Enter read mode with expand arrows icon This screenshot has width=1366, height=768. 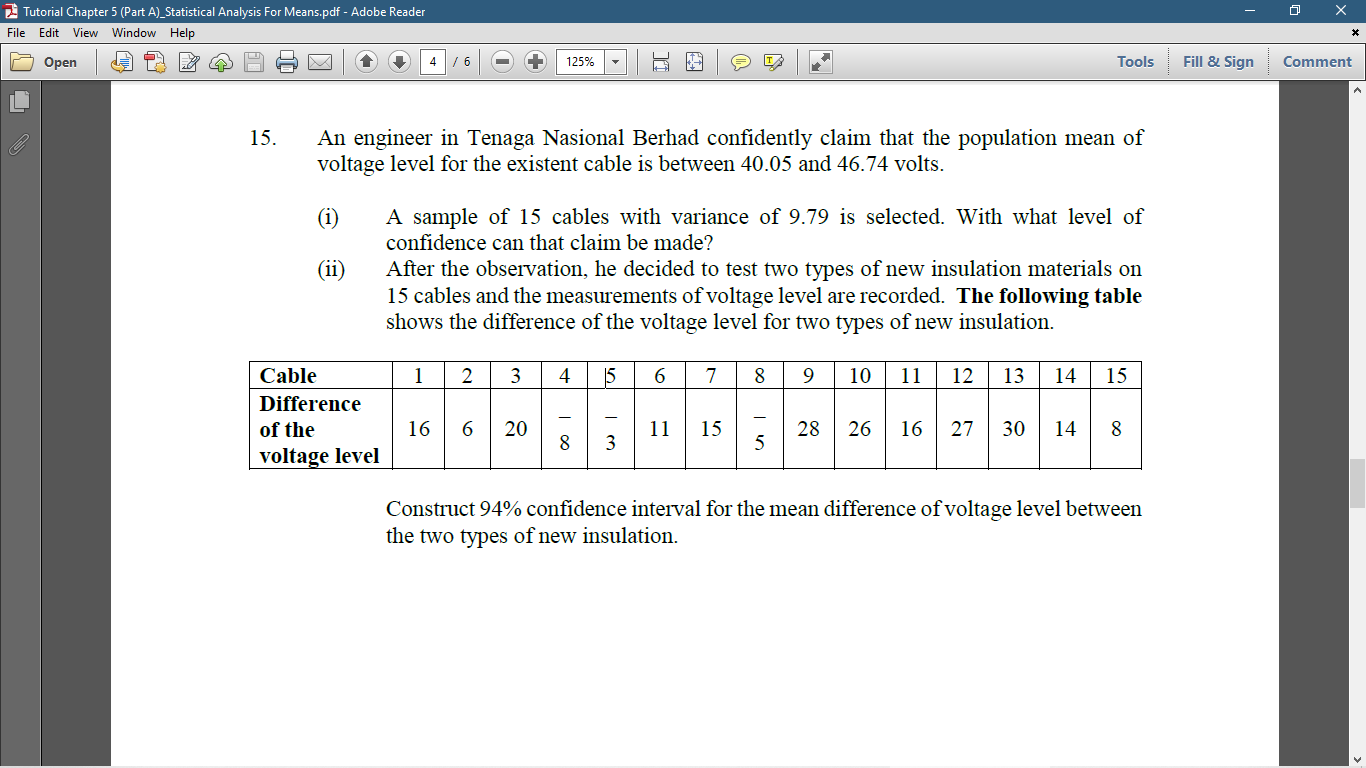[820, 62]
